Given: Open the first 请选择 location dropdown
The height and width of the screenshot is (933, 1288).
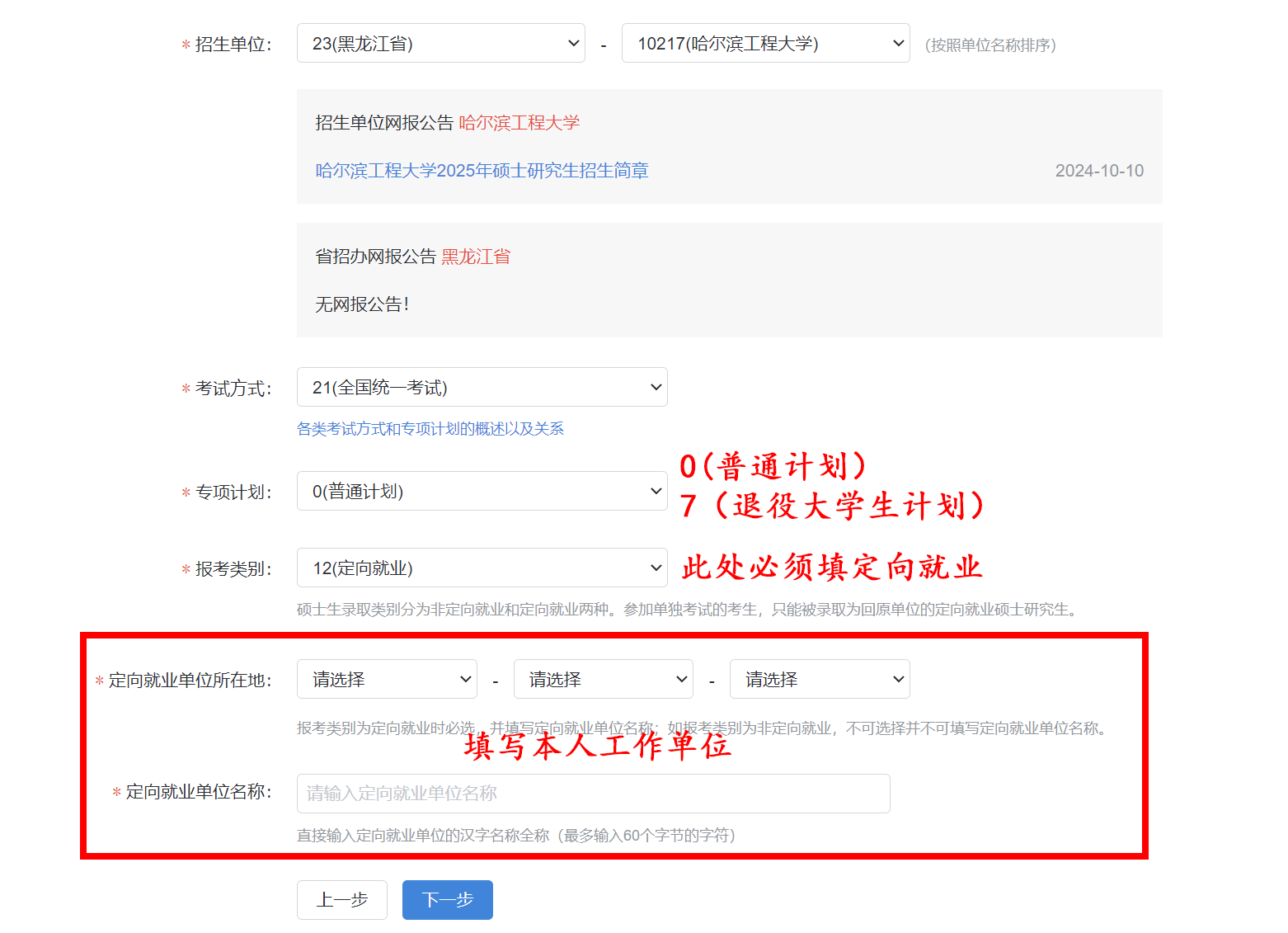Looking at the screenshot, I should point(387,680).
